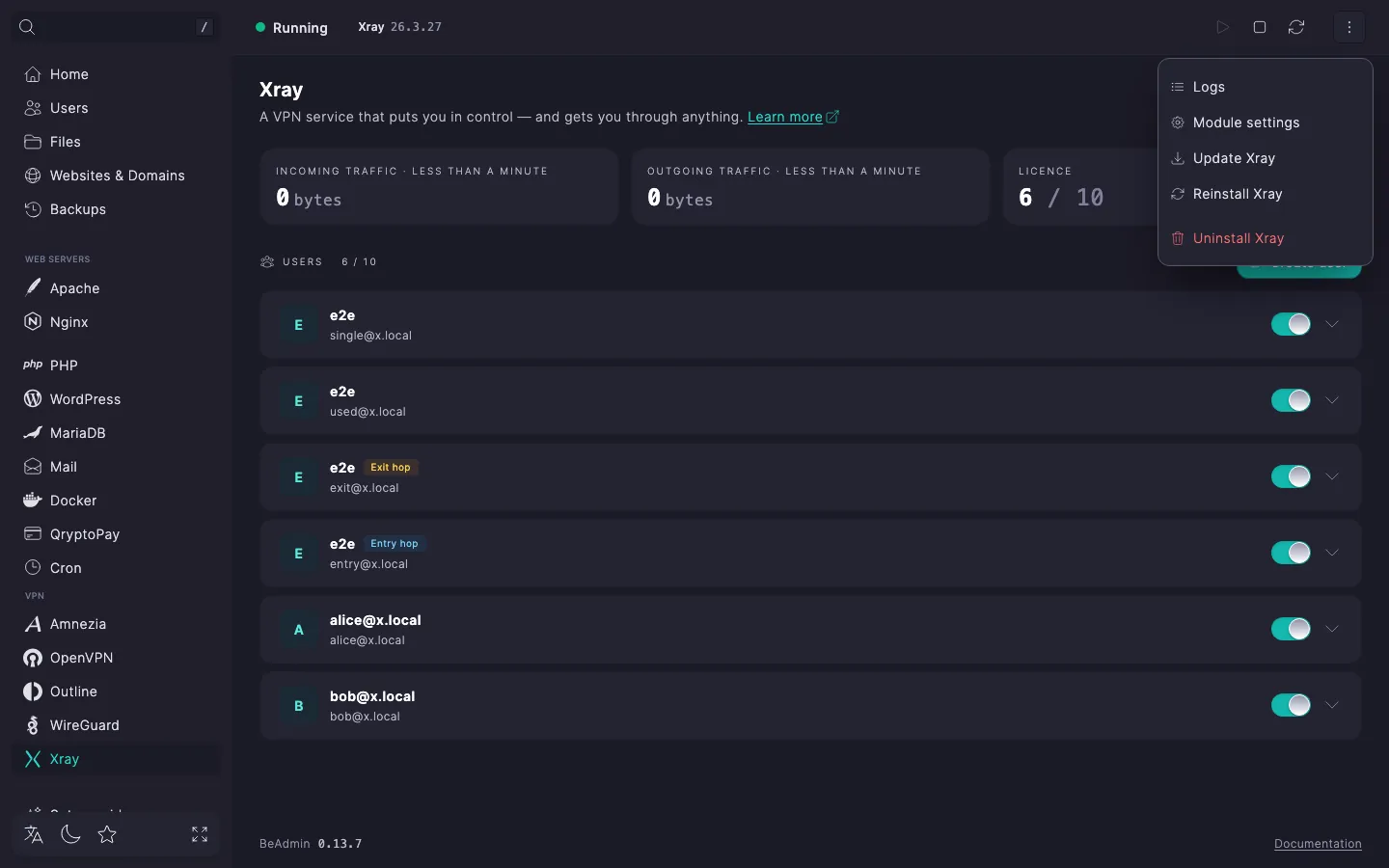The width and height of the screenshot is (1389, 868).
Task: Expand the single@x.local user row
Action: click(1332, 324)
